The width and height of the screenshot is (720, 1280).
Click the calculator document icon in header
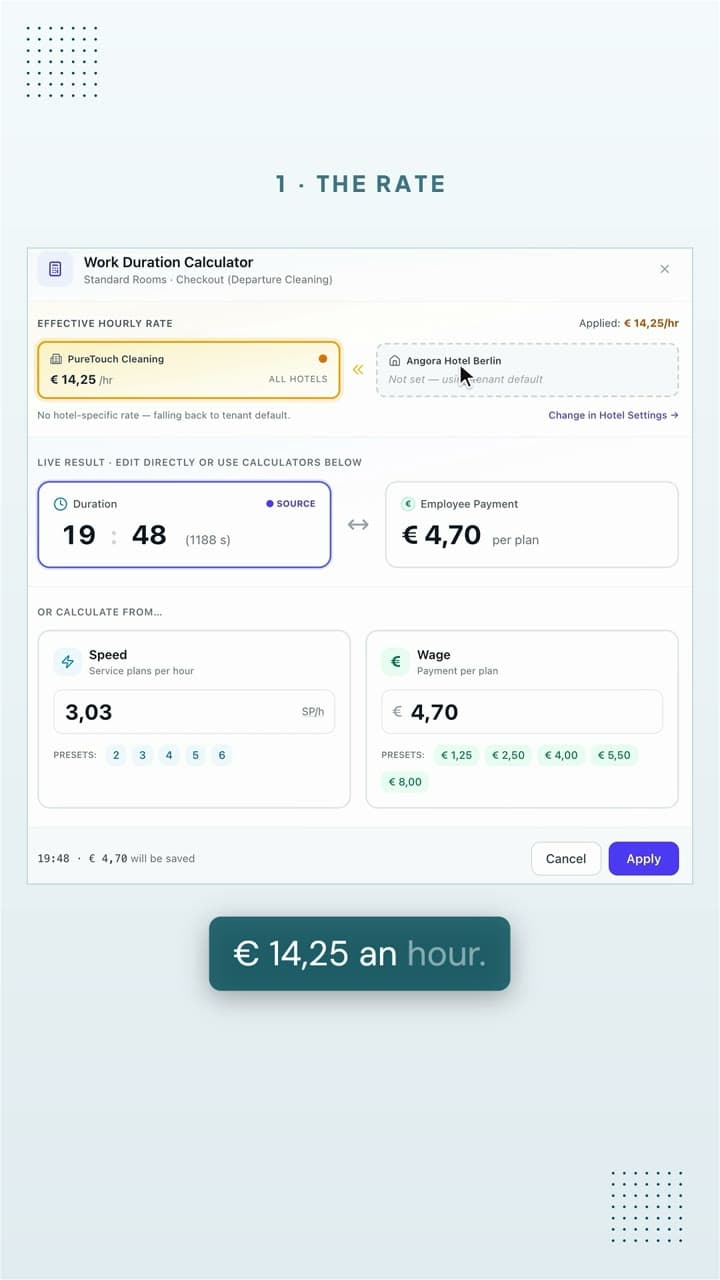55,269
